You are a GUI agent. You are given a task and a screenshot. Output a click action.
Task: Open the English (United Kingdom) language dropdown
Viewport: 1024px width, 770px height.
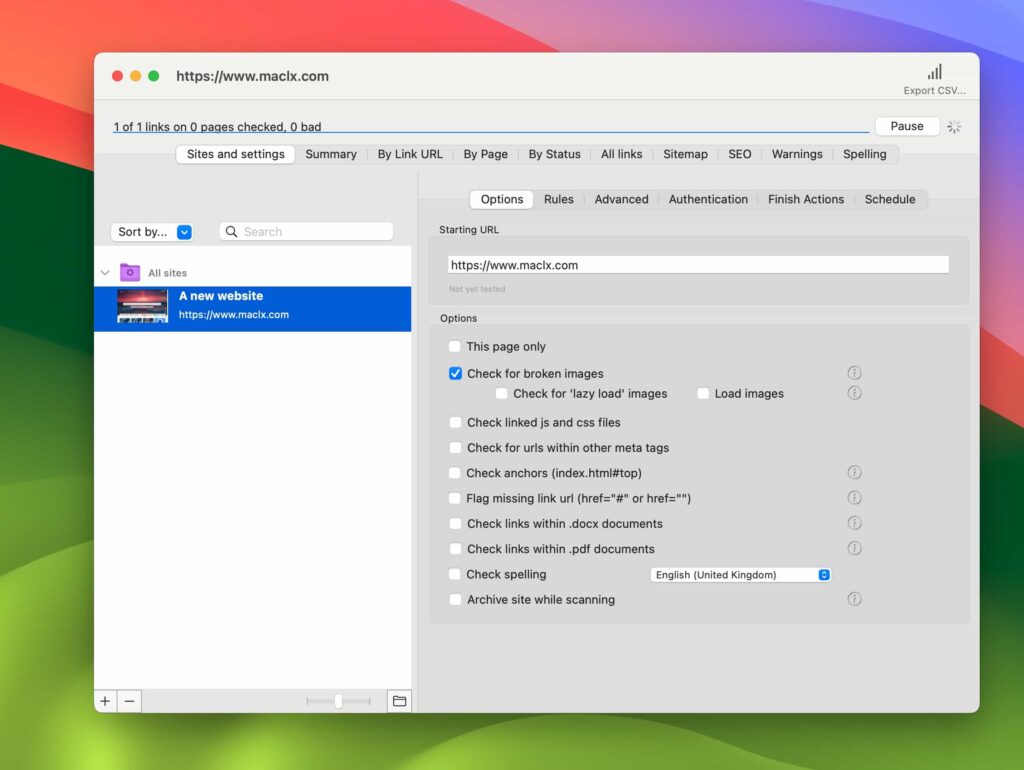click(740, 574)
